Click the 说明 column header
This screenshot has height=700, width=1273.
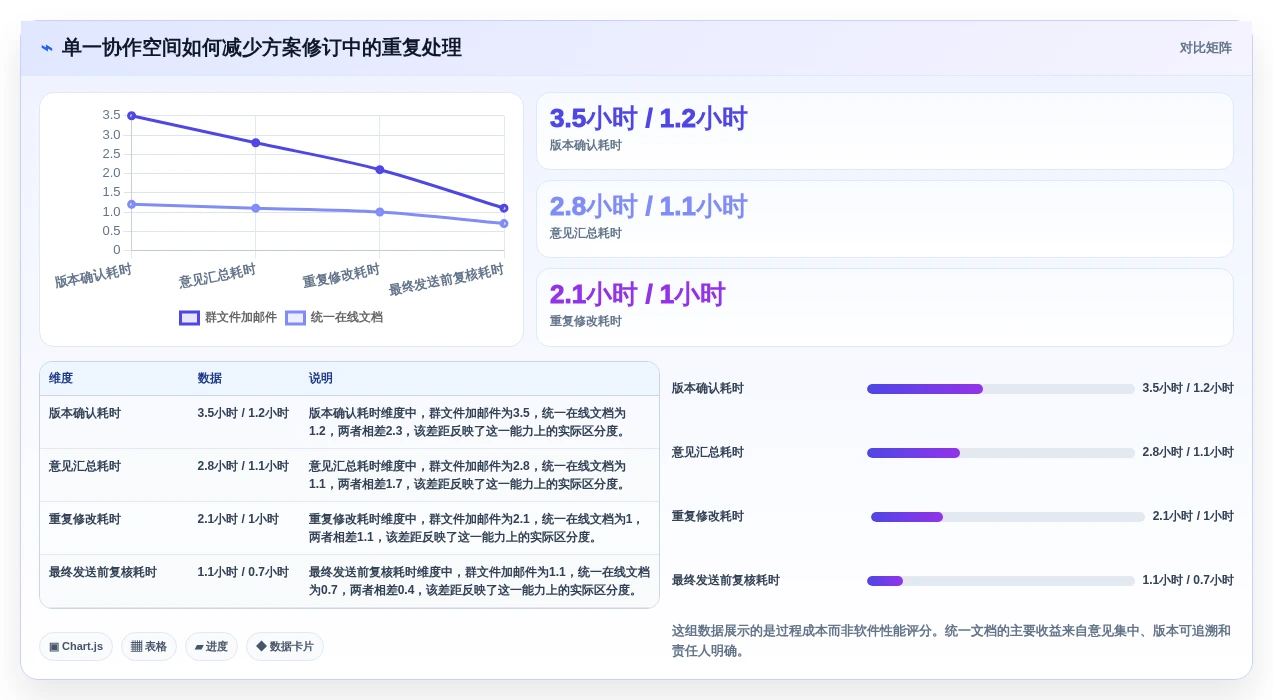[x=320, y=379]
